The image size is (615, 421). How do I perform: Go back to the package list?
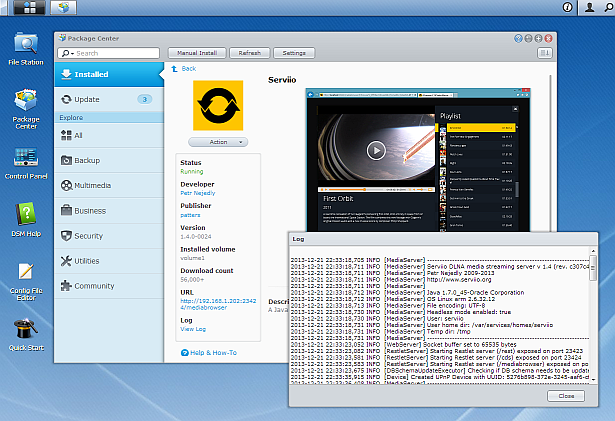pos(184,69)
